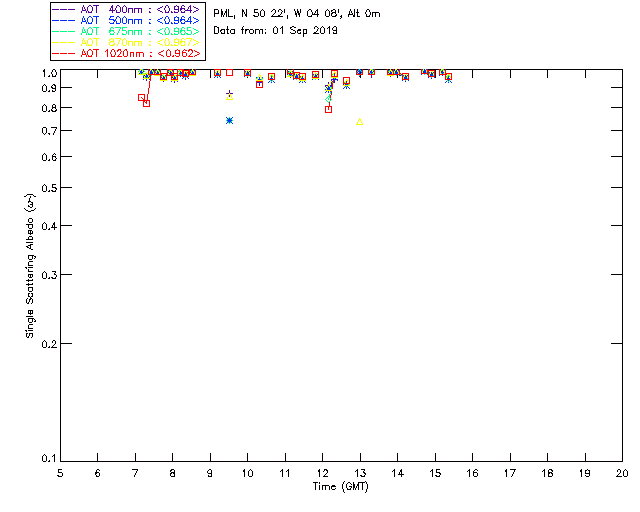Click the hour 10 label on time axis
Screen dimensions: 640x512
tap(247, 473)
